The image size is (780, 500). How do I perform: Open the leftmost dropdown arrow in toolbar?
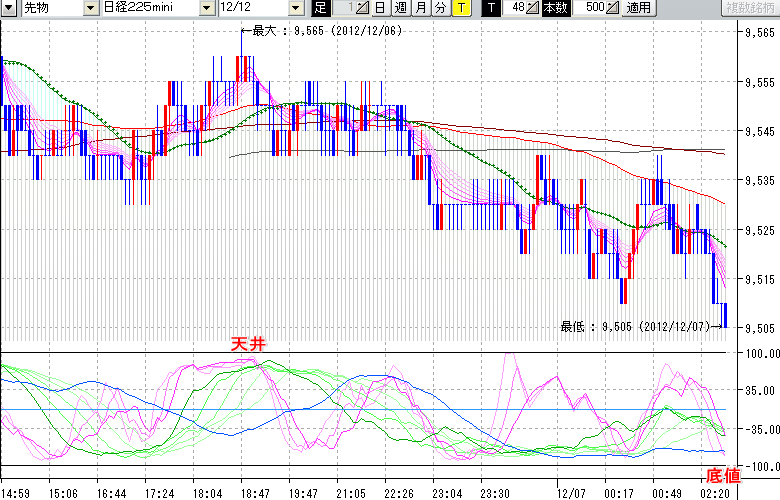(x=8, y=8)
